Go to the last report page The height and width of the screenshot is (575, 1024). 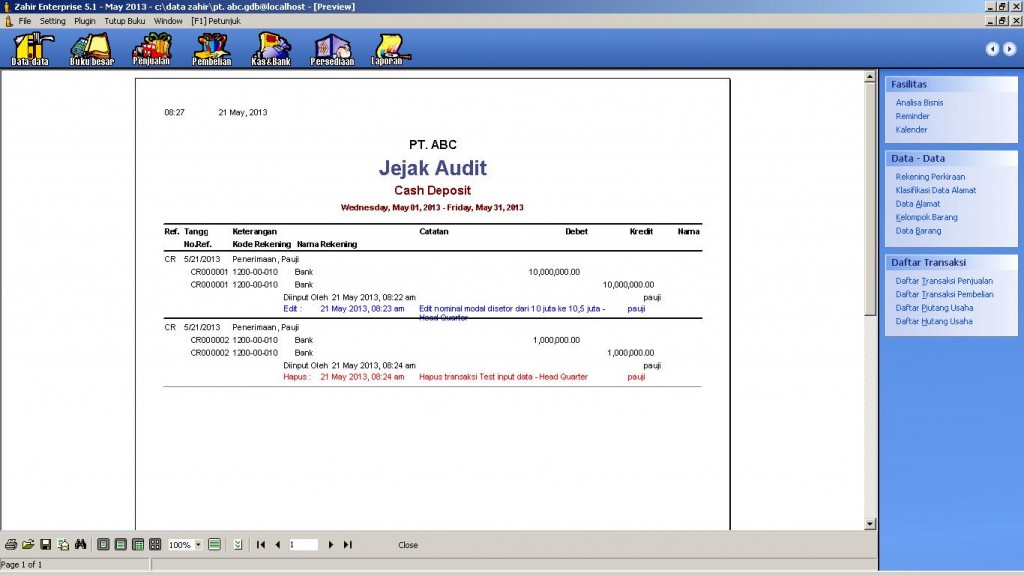[348, 545]
